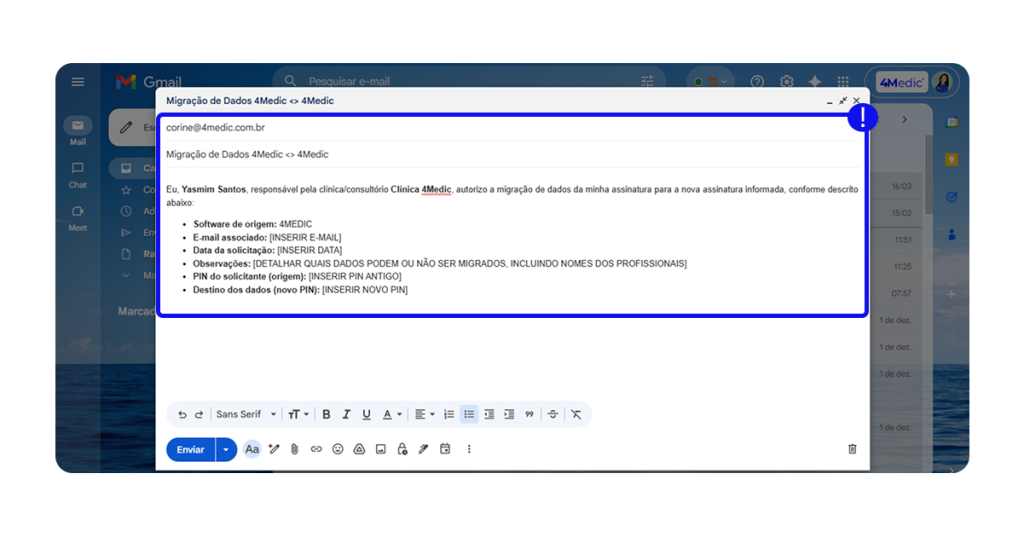This screenshot has height=537, width=1024.
Task: Apply quote formatting to the text
Action: coord(529,414)
